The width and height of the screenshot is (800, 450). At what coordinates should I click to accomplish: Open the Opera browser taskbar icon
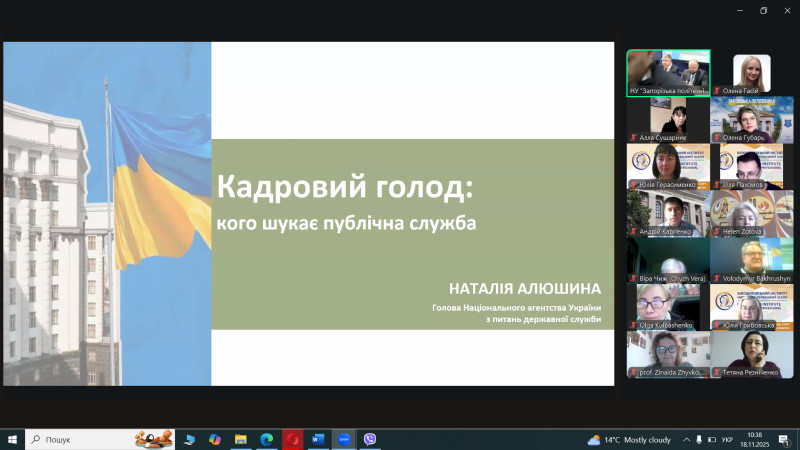293,439
